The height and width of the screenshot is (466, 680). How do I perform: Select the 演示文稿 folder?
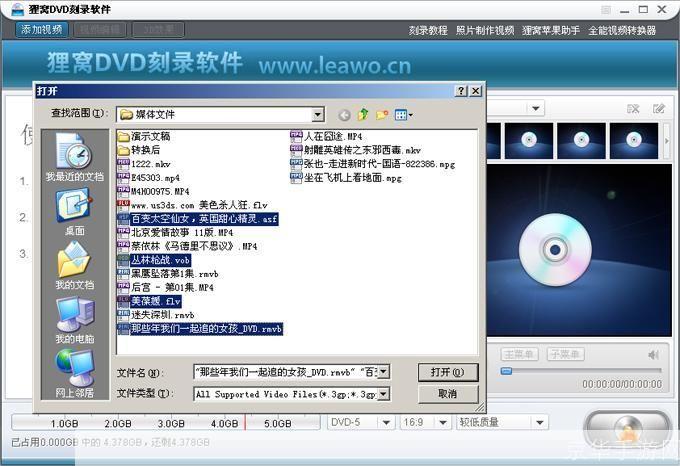click(x=144, y=137)
